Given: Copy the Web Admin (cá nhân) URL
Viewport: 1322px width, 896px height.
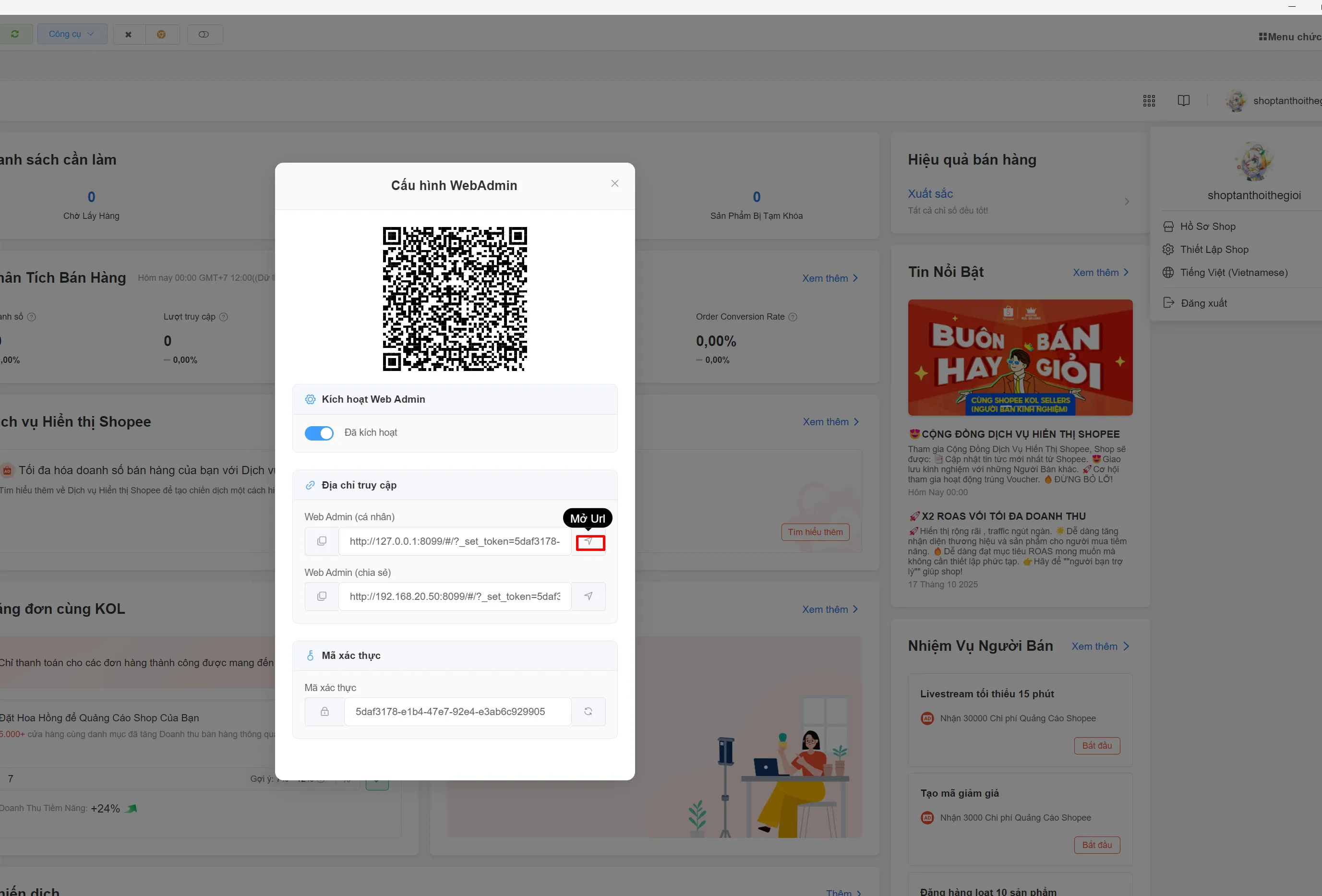Looking at the screenshot, I should tap(322, 541).
